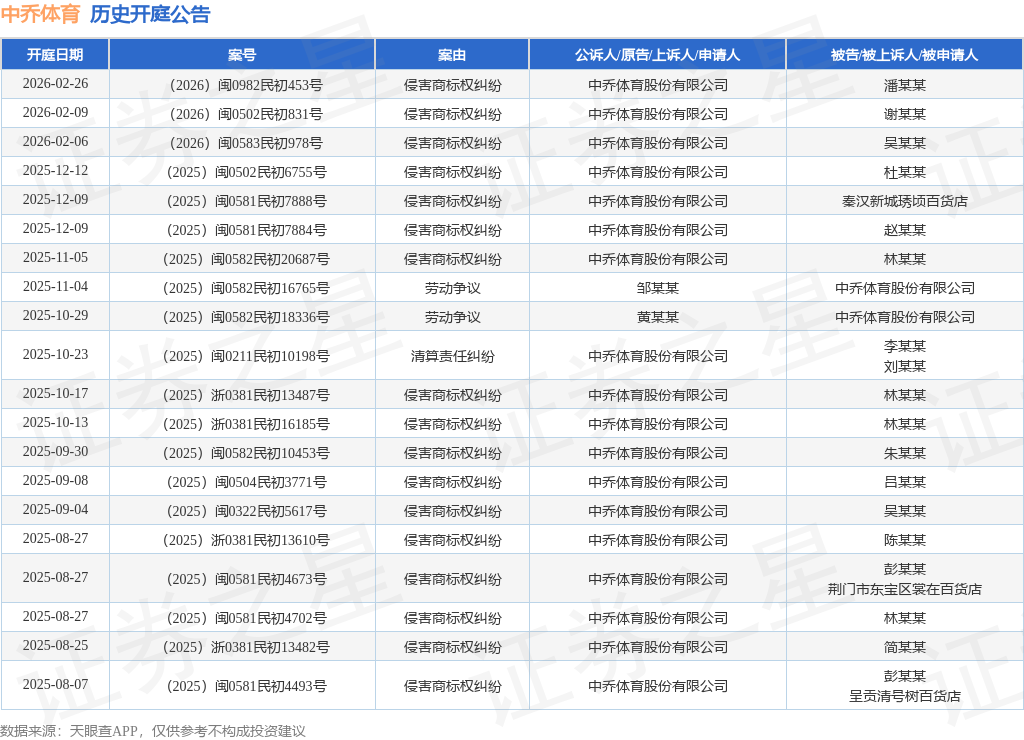The width and height of the screenshot is (1024, 740).
Task: Click the 被告/被上诉人/被申请人 column header
Action: 904,55
